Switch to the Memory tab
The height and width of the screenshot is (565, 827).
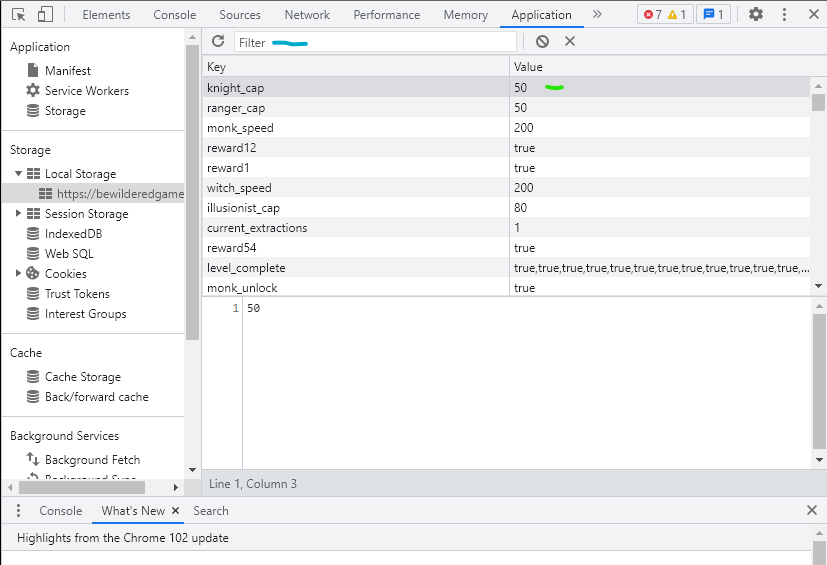click(466, 15)
